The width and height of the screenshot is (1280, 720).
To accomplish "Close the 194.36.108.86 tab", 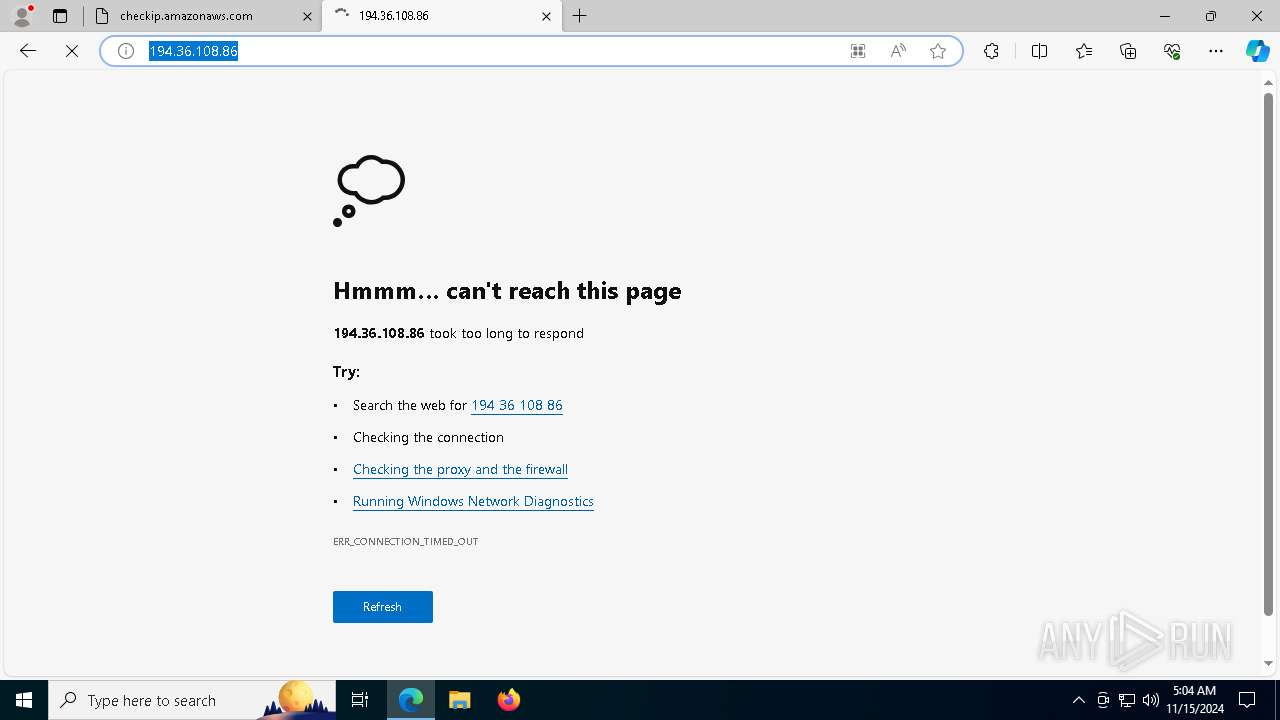I will [546, 16].
